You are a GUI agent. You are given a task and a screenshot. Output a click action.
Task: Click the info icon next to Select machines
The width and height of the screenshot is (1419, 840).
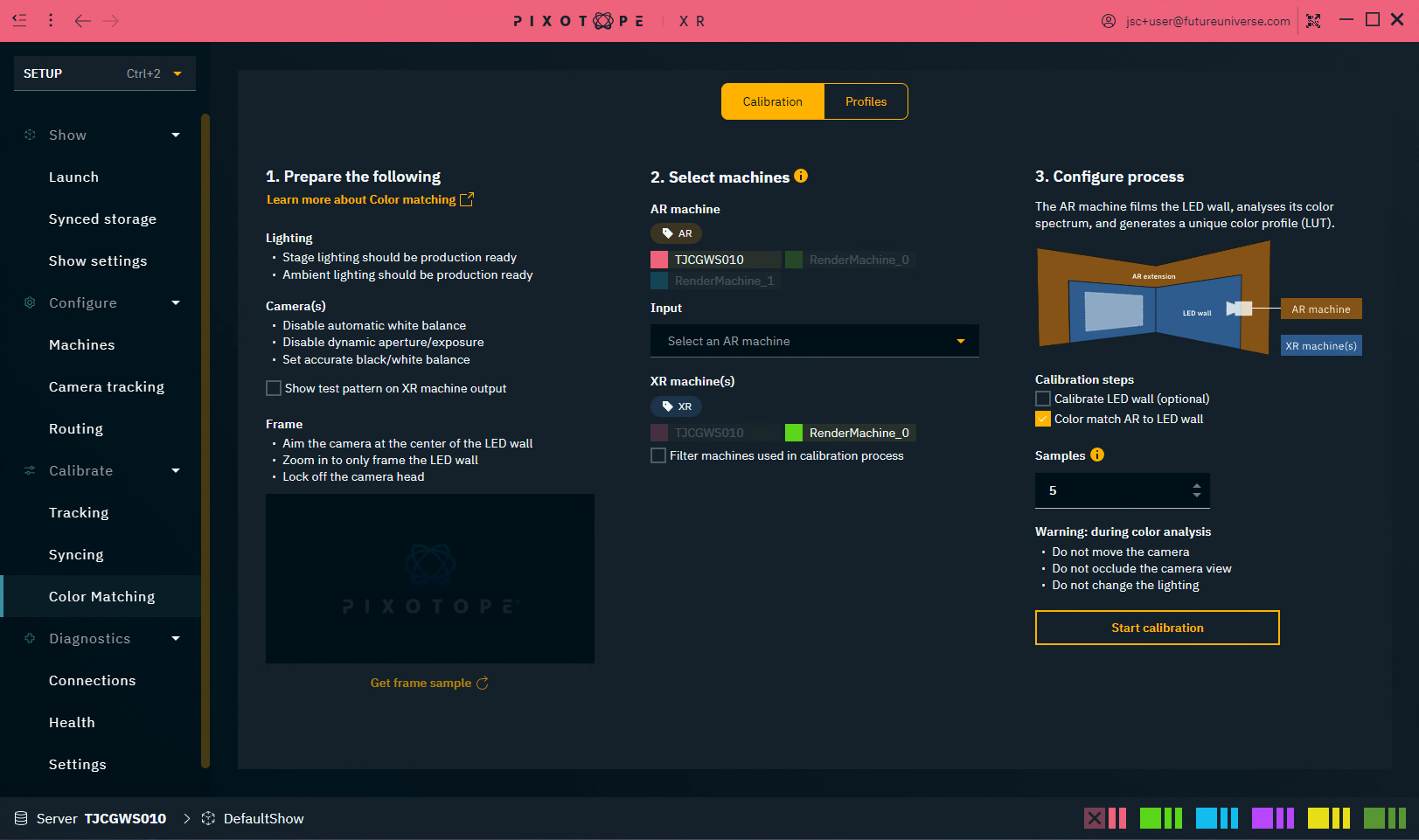801,176
